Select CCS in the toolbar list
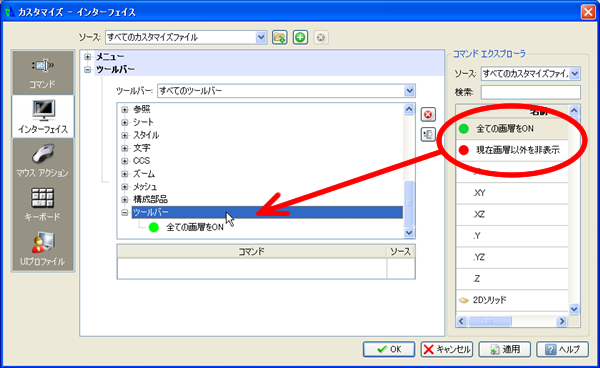Image resolution: width=600 pixels, height=368 pixels. 141,161
